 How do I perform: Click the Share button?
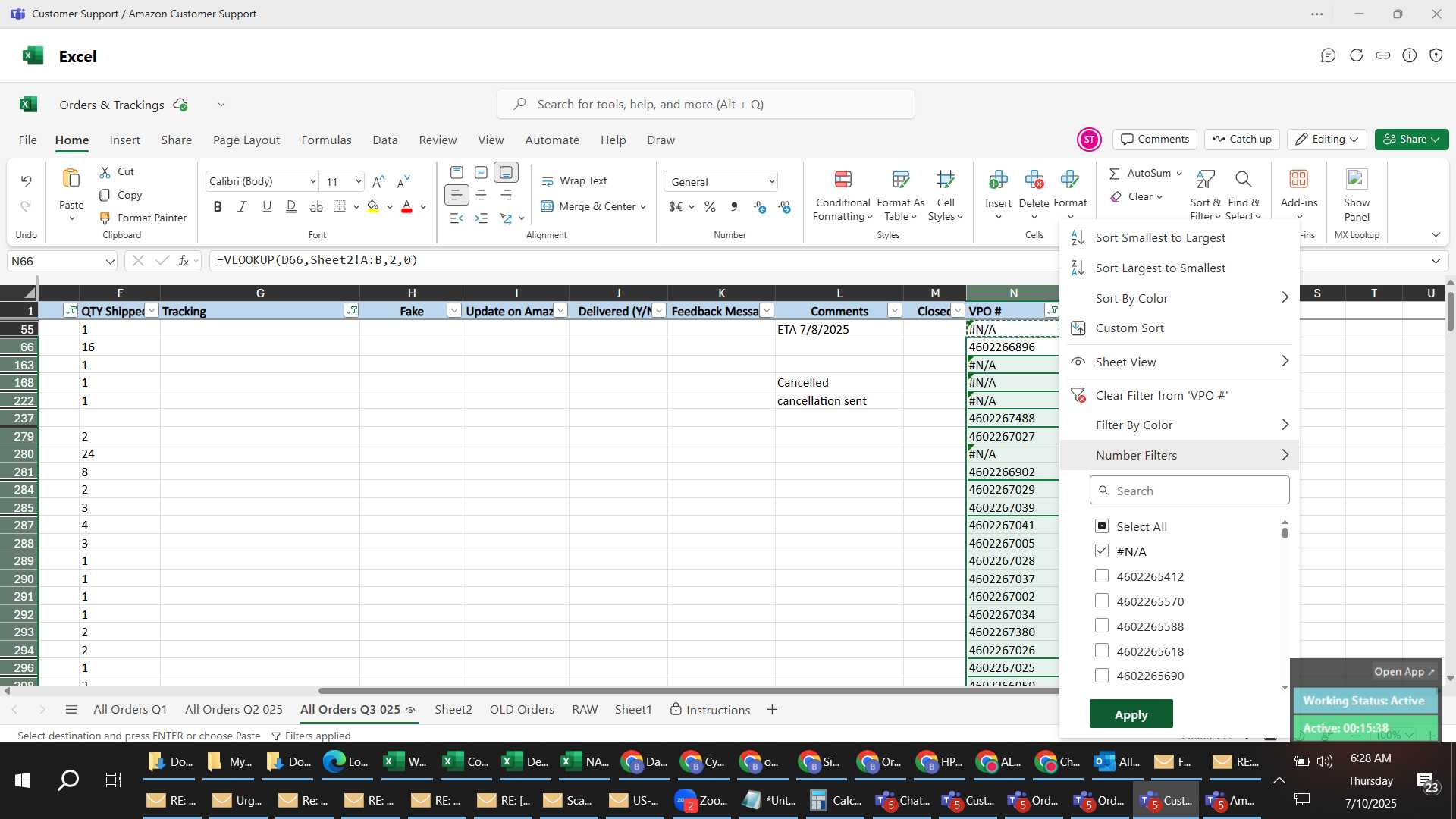click(1411, 140)
